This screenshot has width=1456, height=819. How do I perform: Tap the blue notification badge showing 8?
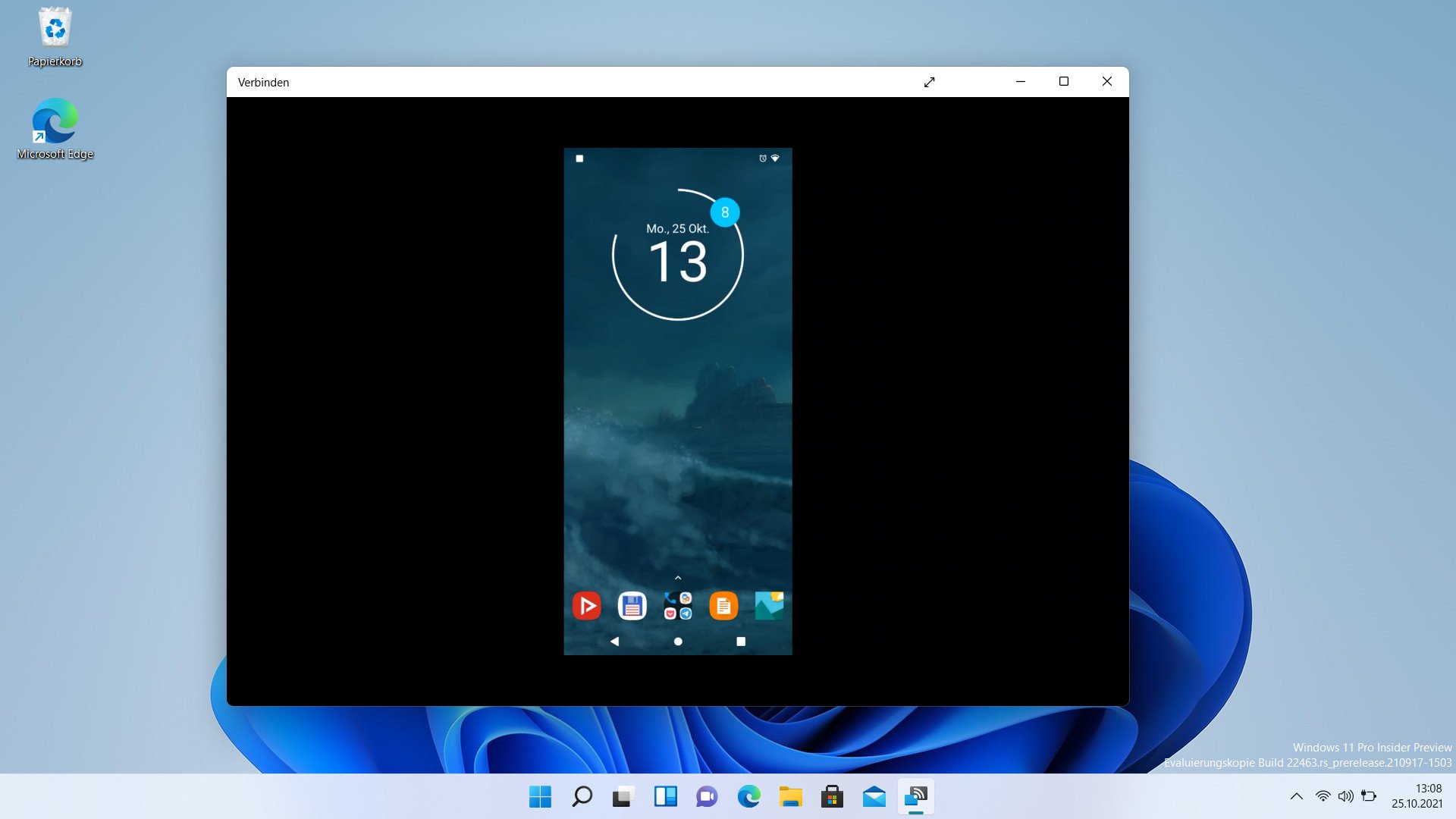[726, 213]
